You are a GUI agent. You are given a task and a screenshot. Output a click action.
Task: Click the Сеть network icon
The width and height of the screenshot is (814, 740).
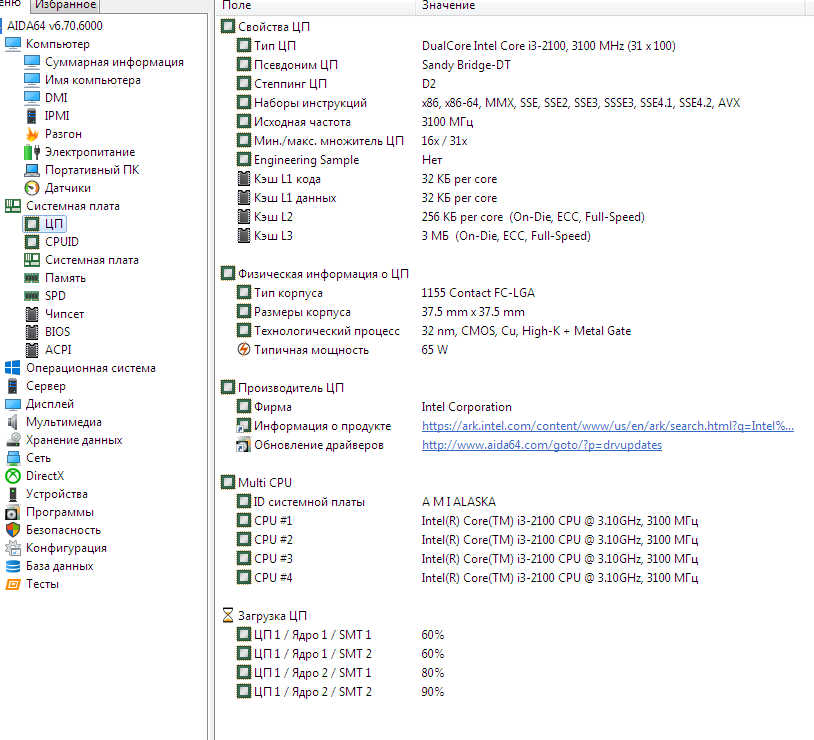(12, 458)
